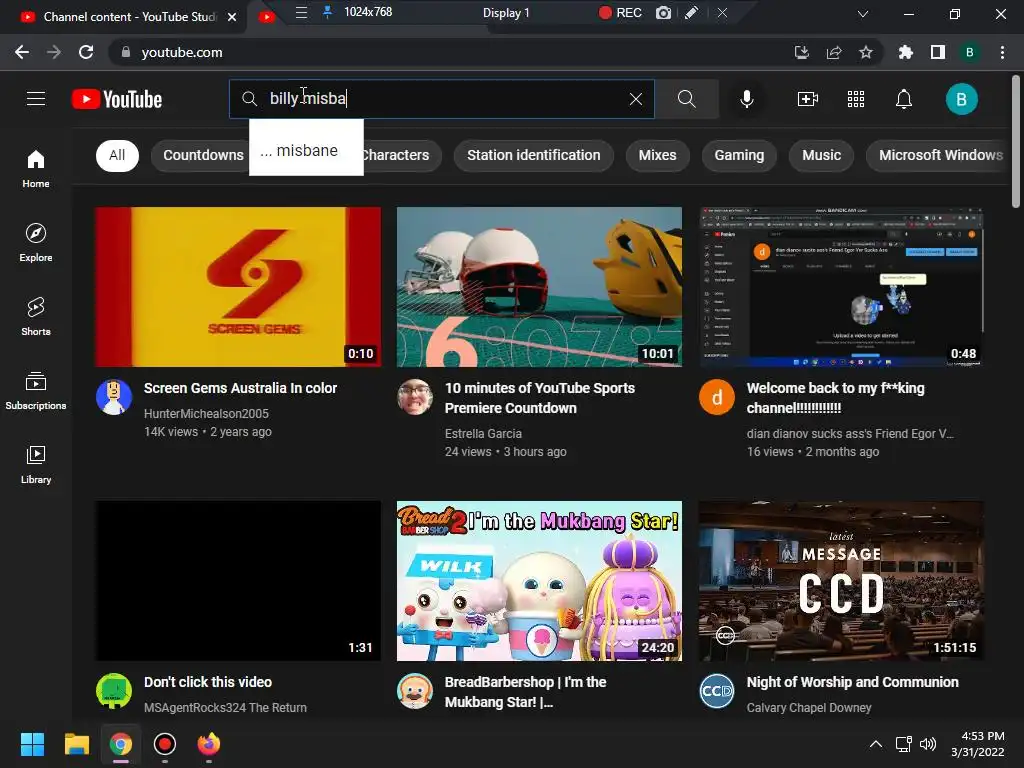Select the Mixes filter chip

click(658, 155)
